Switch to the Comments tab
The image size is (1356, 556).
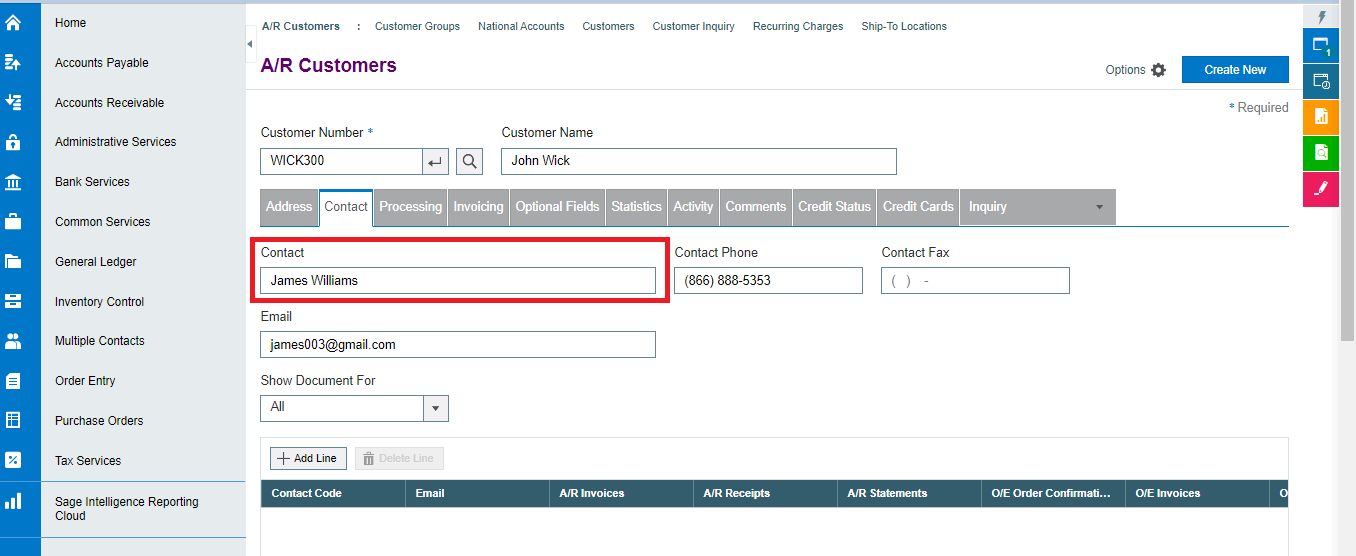756,207
